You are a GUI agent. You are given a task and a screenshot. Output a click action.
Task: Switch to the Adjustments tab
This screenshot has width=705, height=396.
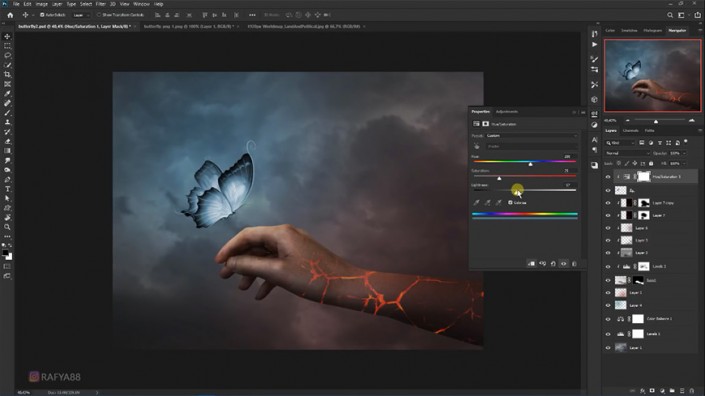tap(507, 112)
